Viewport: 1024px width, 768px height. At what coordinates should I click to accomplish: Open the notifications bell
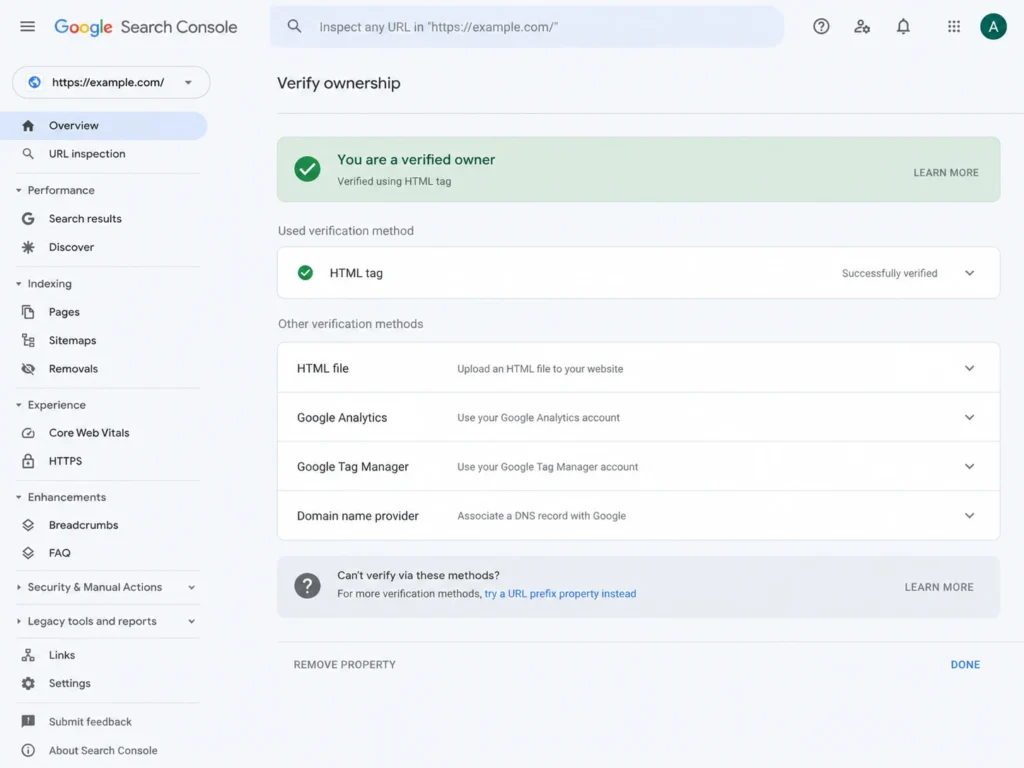coord(903,27)
